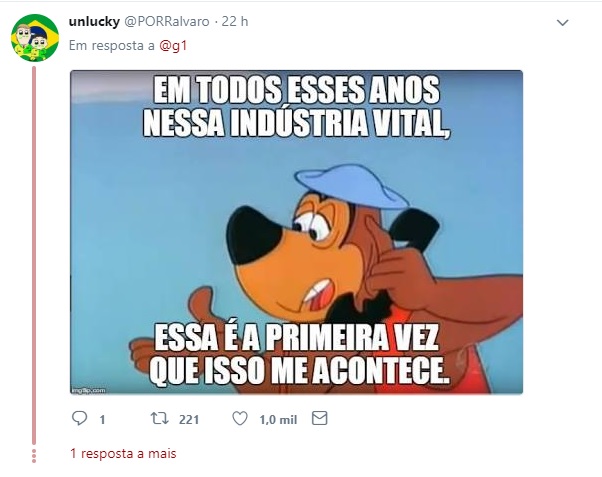Open the Hong Kong Phooey meme image
Viewport: 602px width, 477px height.
(296, 232)
